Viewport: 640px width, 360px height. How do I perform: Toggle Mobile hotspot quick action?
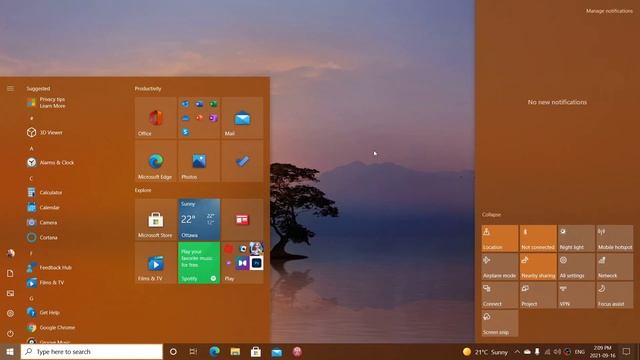(615, 238)
